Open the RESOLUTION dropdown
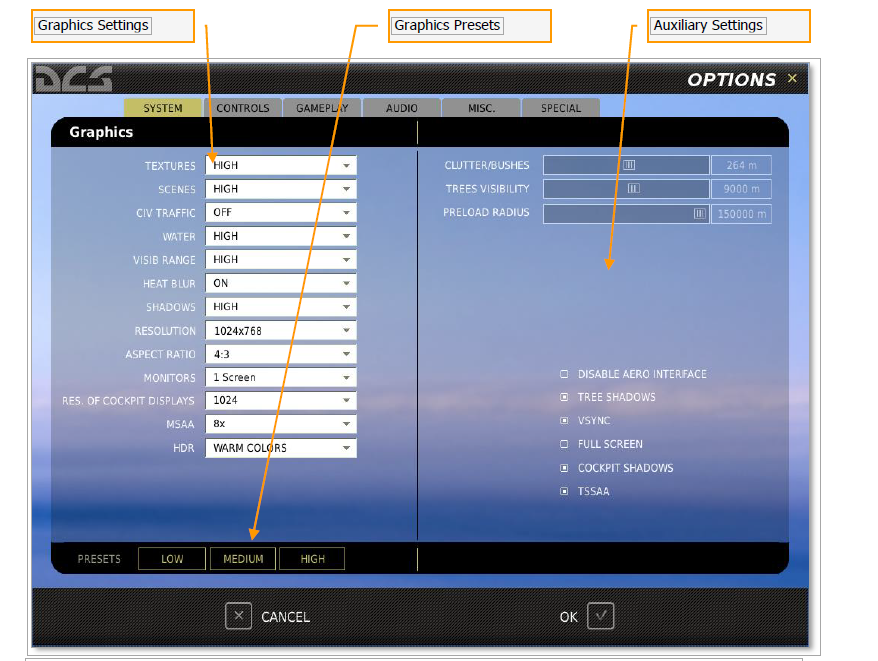 click(x=281, y=330)
